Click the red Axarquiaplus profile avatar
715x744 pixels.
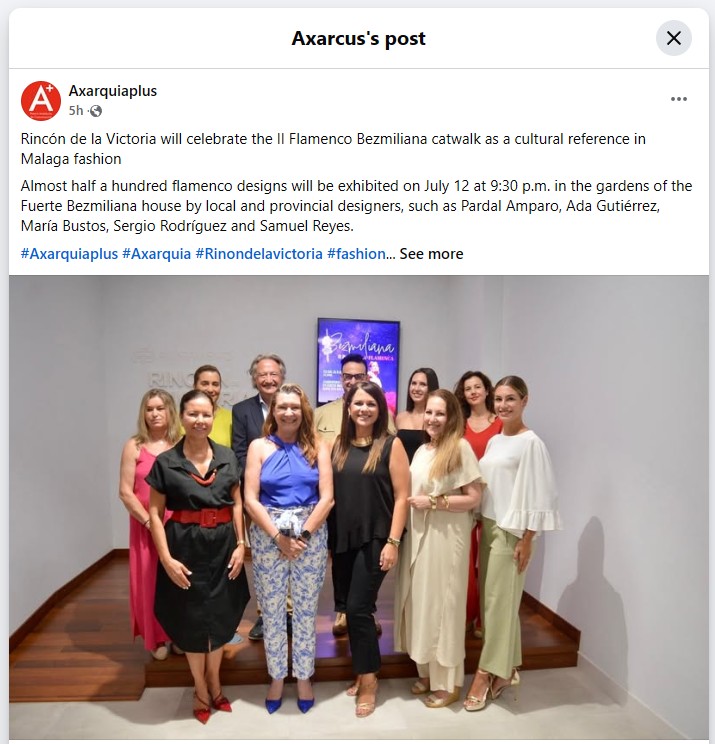tap(41, 101)
